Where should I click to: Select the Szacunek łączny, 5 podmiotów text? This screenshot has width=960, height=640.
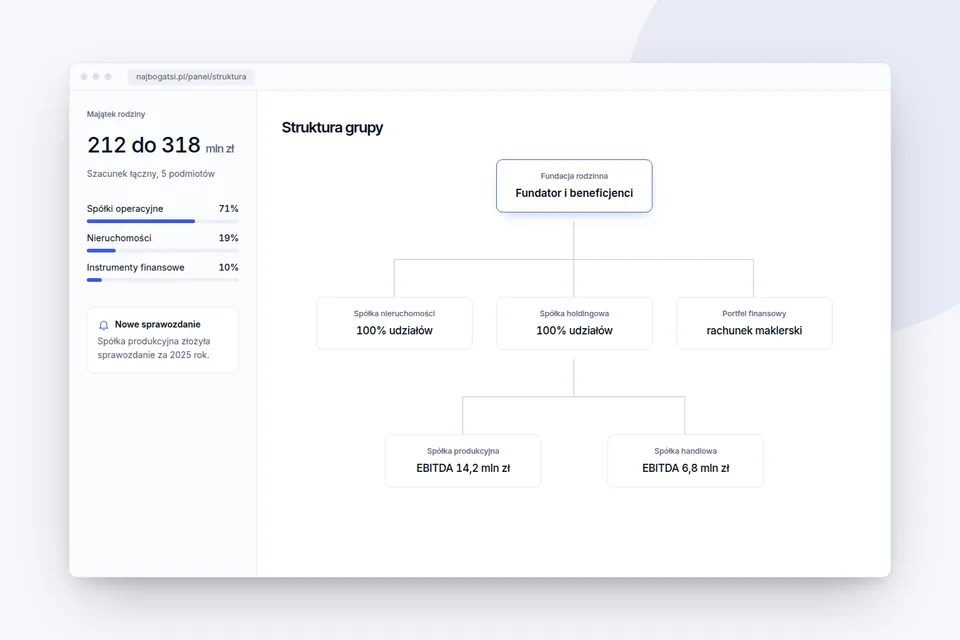click(x=151, y=174)
